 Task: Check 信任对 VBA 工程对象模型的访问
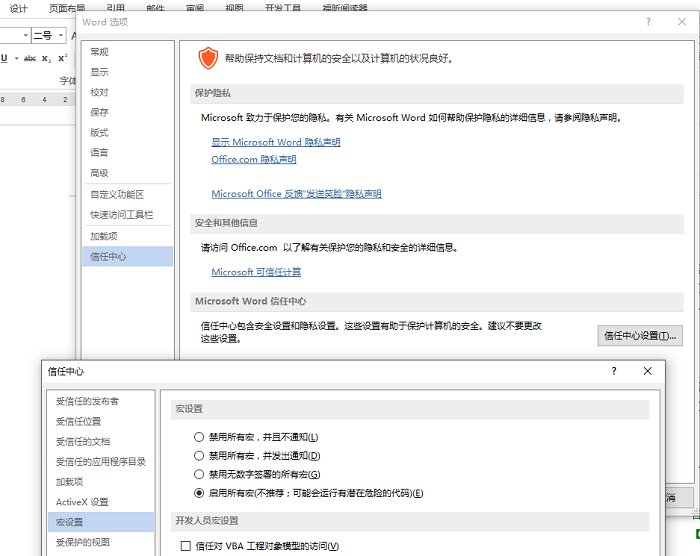tap(186, 546)
